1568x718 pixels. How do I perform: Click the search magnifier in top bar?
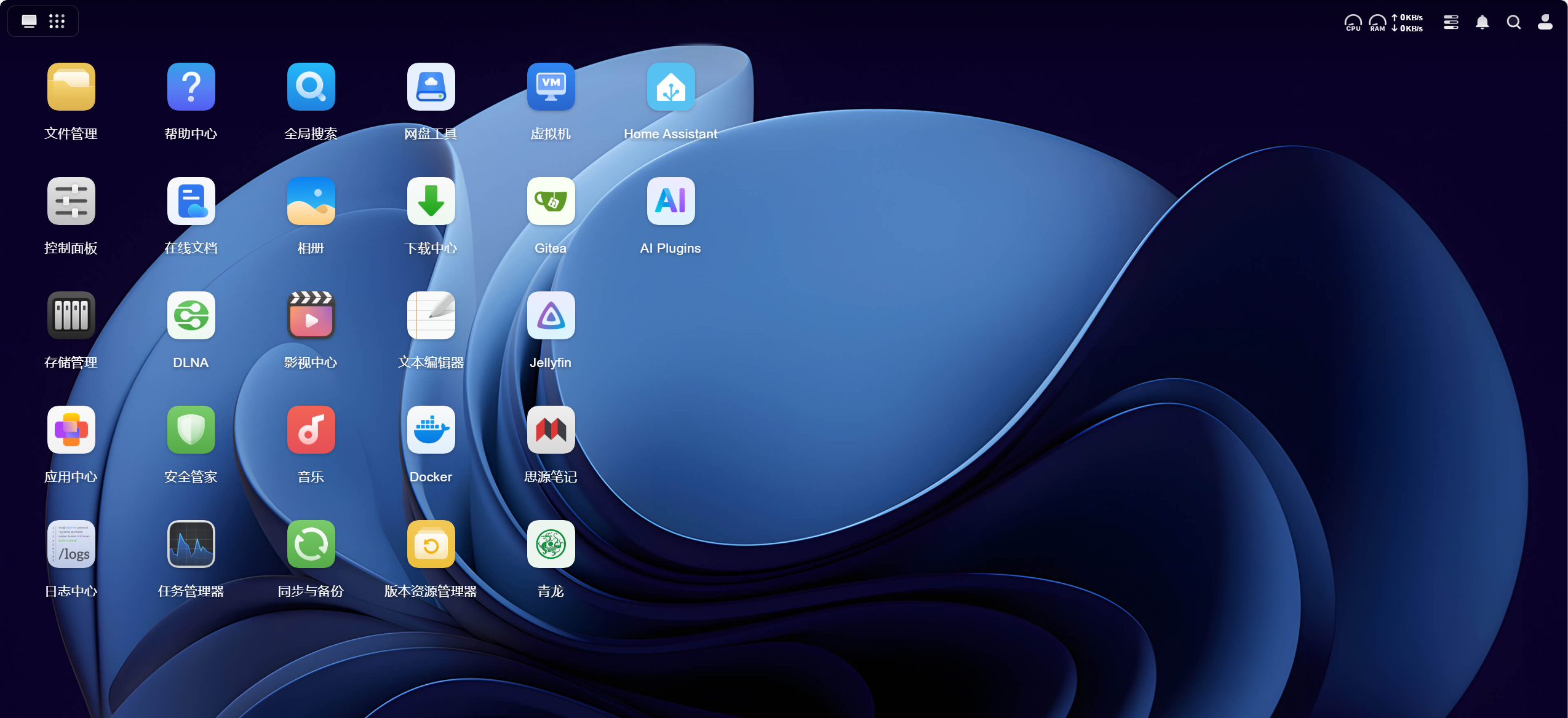point(1514,22)
